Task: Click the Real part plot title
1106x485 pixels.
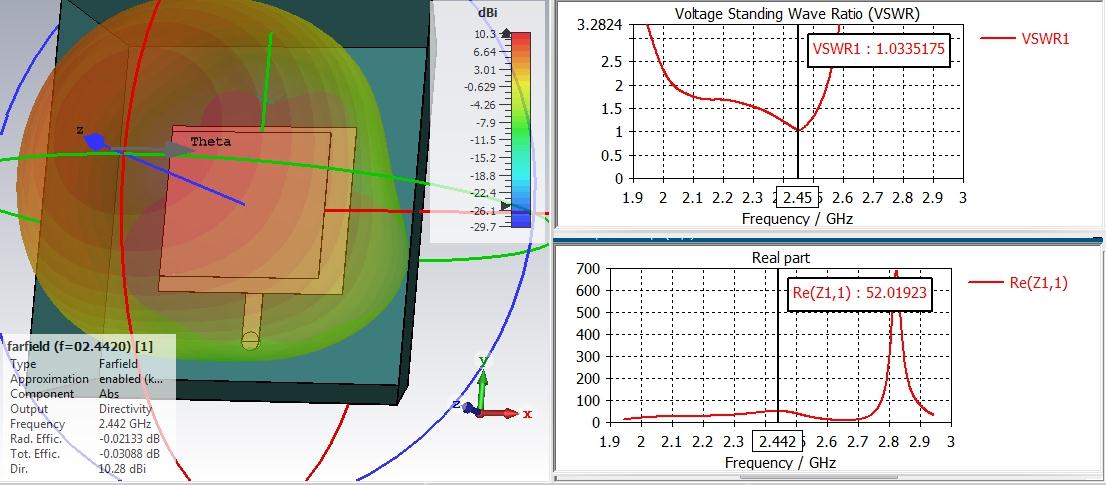Action: pos(780,258)
